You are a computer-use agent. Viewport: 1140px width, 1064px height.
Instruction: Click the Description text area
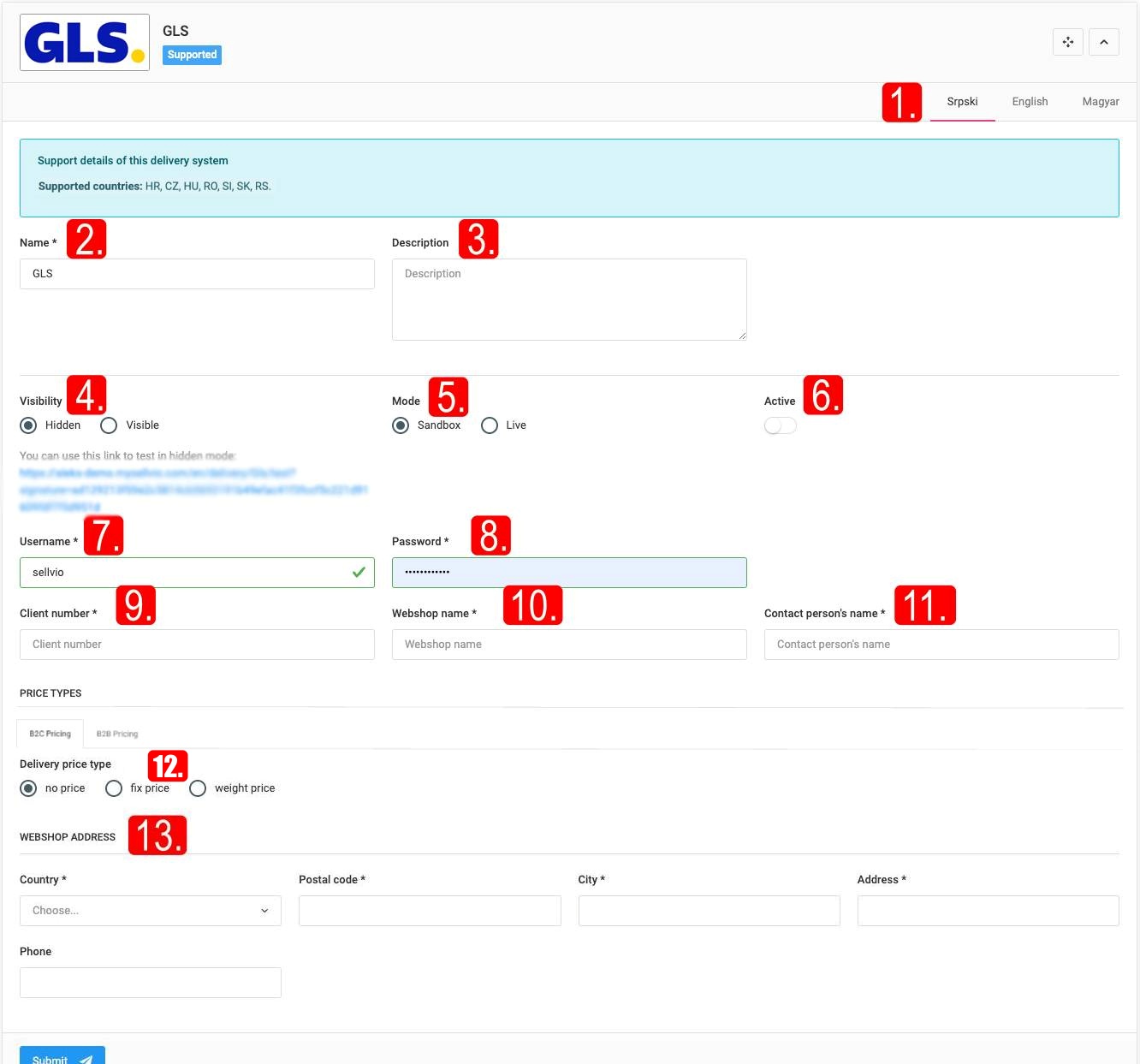[x=569, y=300]
